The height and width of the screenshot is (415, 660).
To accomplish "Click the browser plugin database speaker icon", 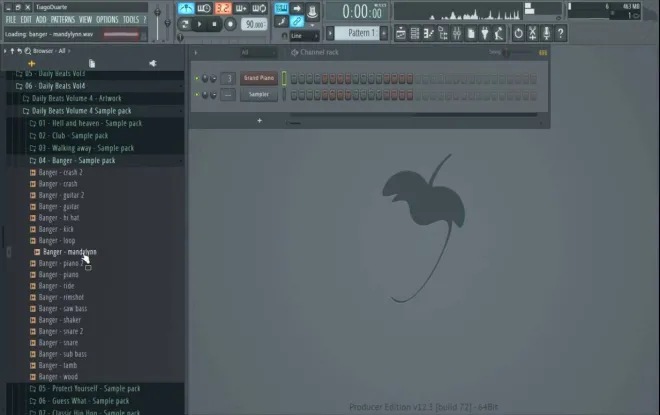I will [x=152, y=63].
